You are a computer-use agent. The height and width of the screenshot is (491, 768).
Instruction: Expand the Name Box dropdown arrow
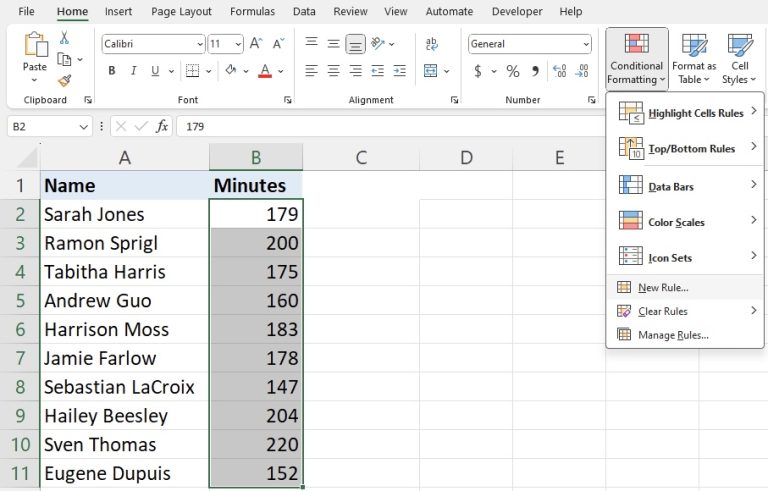point(83,127)
